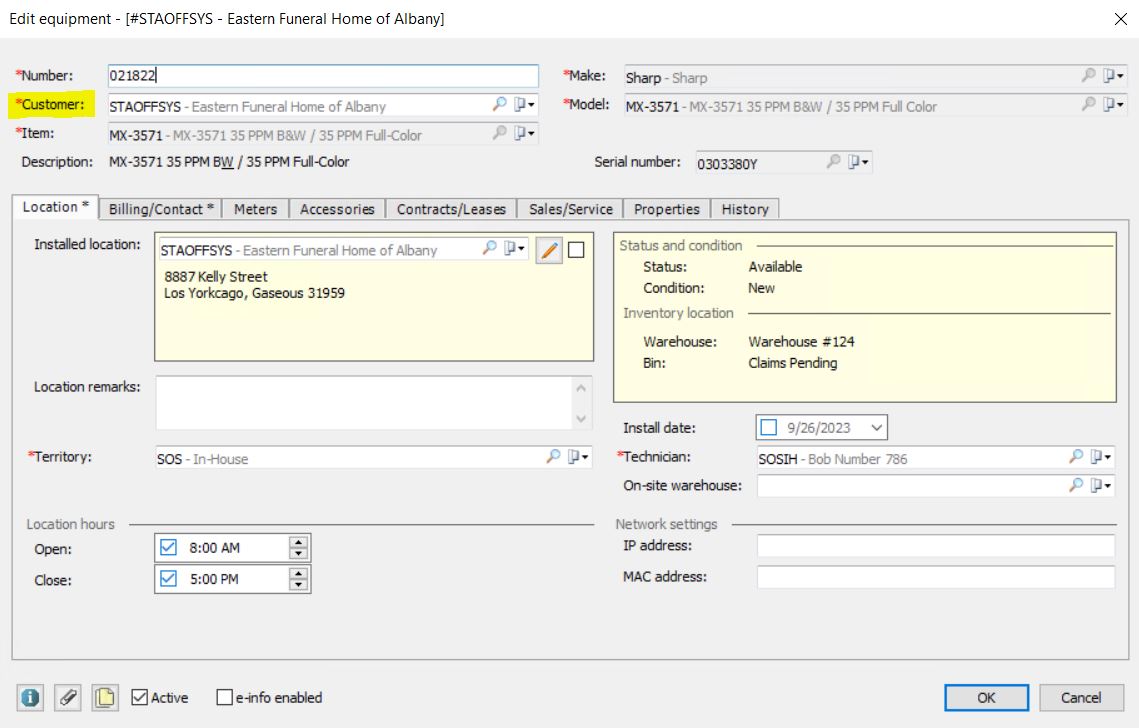The image size is (1139, 728).
Task: Open the Properties tab
Action: 667,209
